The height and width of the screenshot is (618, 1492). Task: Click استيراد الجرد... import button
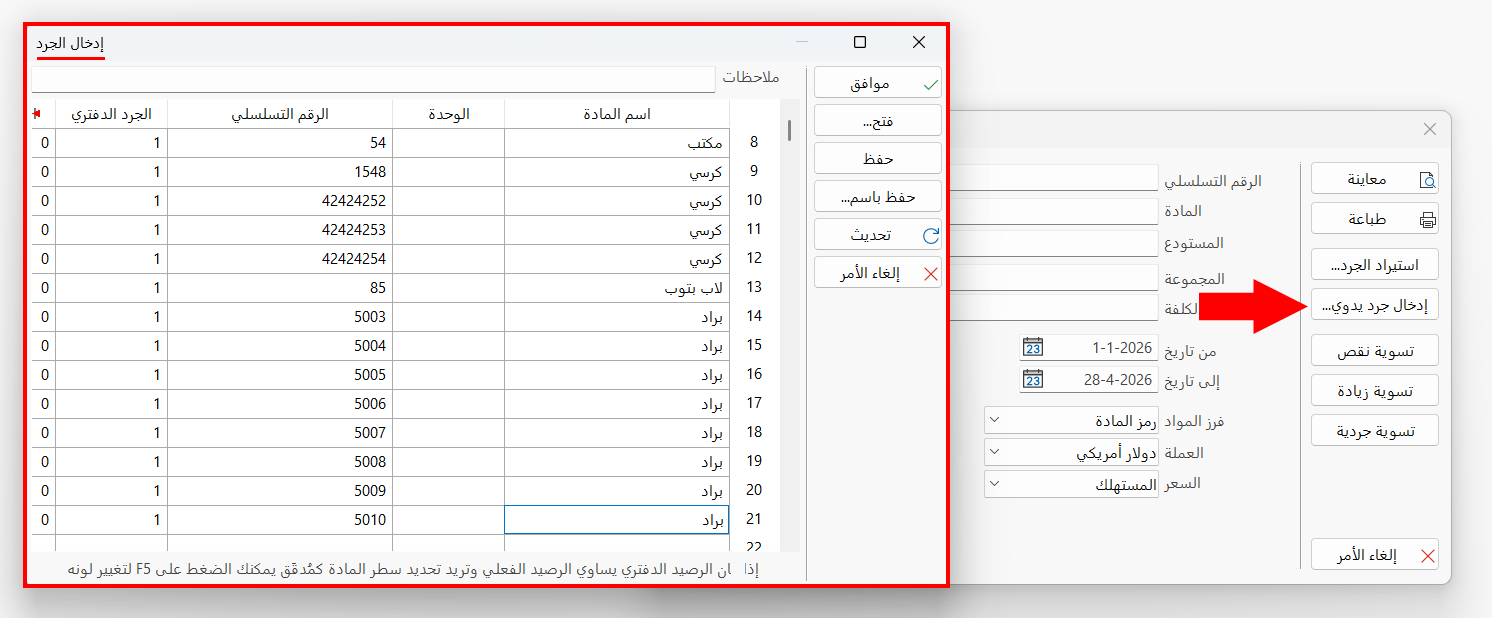point(1375,264)
